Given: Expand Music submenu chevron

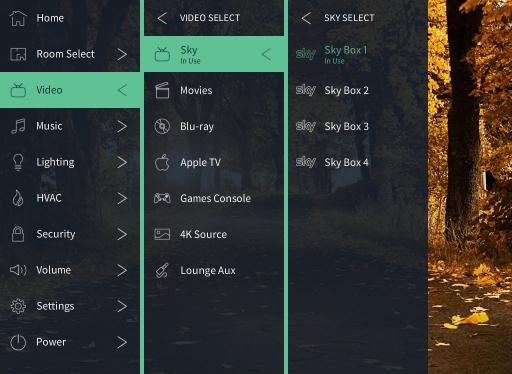Looking at the screenshot, I should (x=122, y=126).
